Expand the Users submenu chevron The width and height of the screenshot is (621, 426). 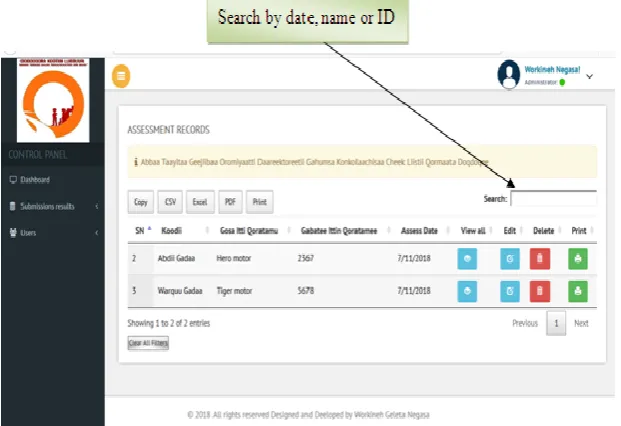tap(97, 233)
